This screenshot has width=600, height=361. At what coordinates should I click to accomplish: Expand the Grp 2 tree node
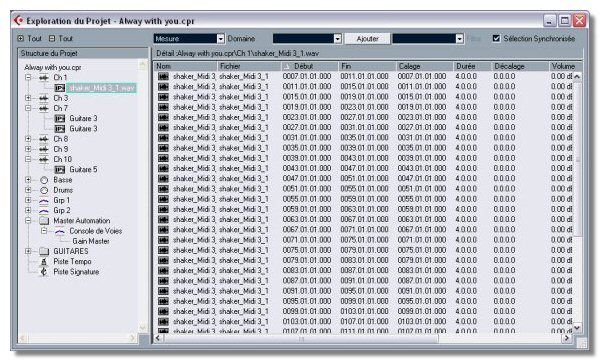(x=28, y=211)
